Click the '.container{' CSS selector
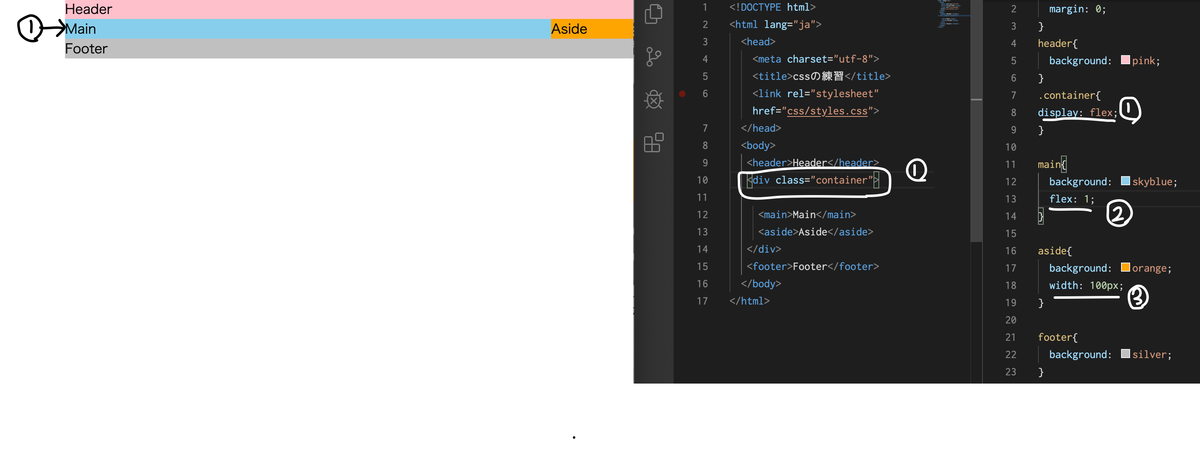The image size is (1200, 456). tap(1067, 96)
